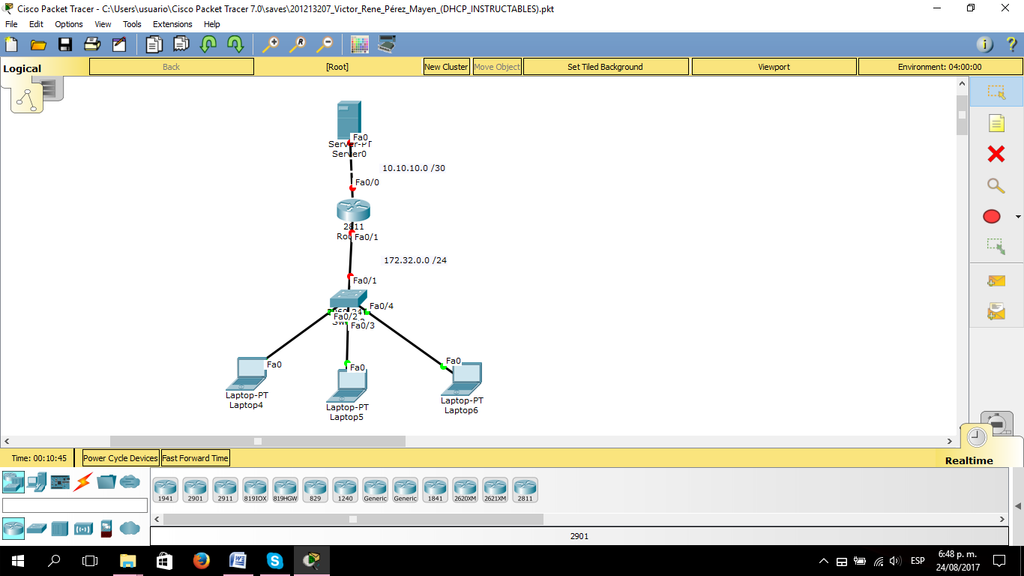Open the Help menu
Image resolution: width=1024 pixels, height=576 pixels.
[x=212, y=24]
